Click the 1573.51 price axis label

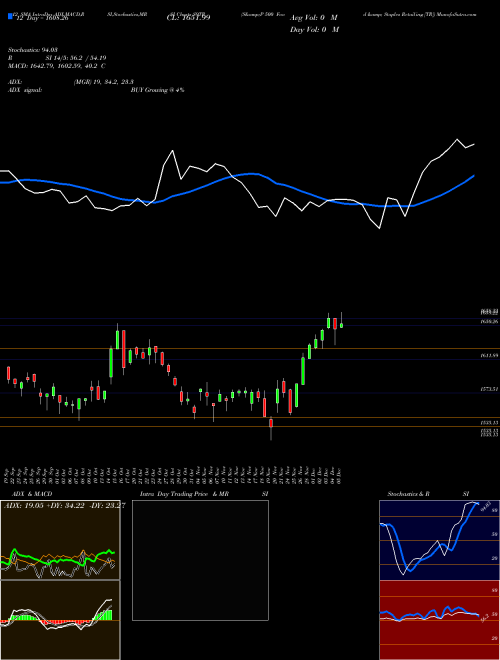pyautogui.click(x=489, y=389)
